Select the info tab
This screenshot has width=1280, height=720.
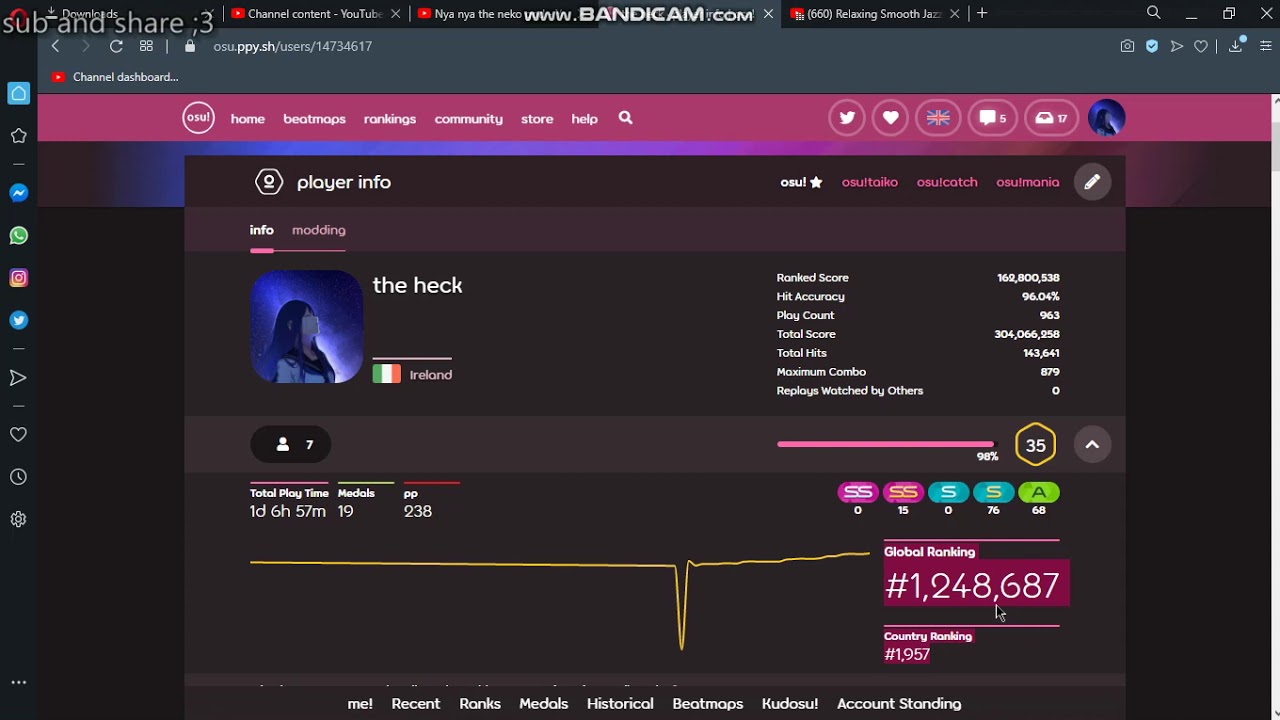pos(261,230)
